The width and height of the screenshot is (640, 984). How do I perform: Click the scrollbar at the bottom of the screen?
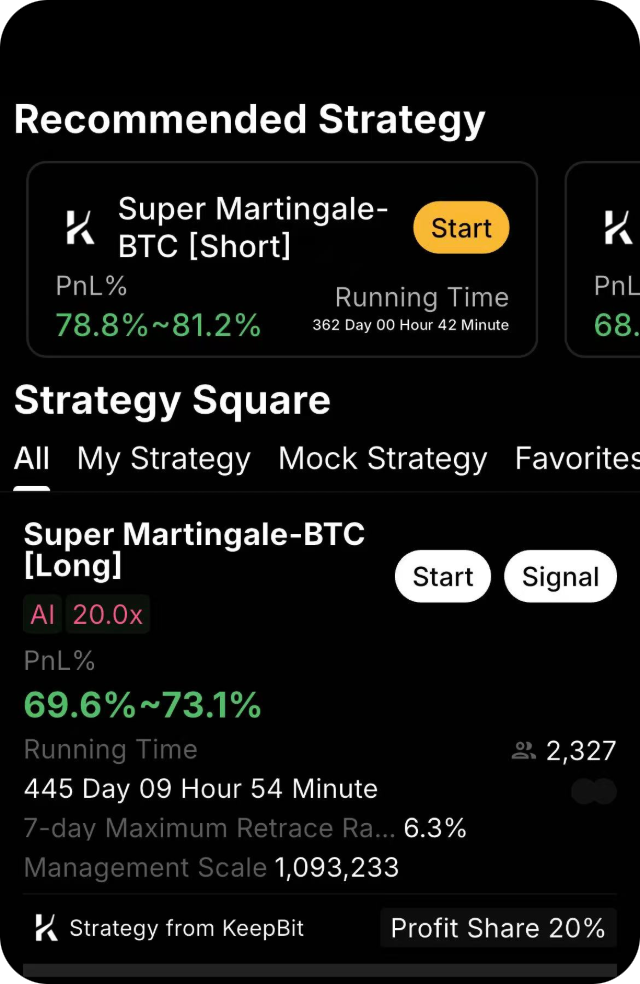click(320, 967)
